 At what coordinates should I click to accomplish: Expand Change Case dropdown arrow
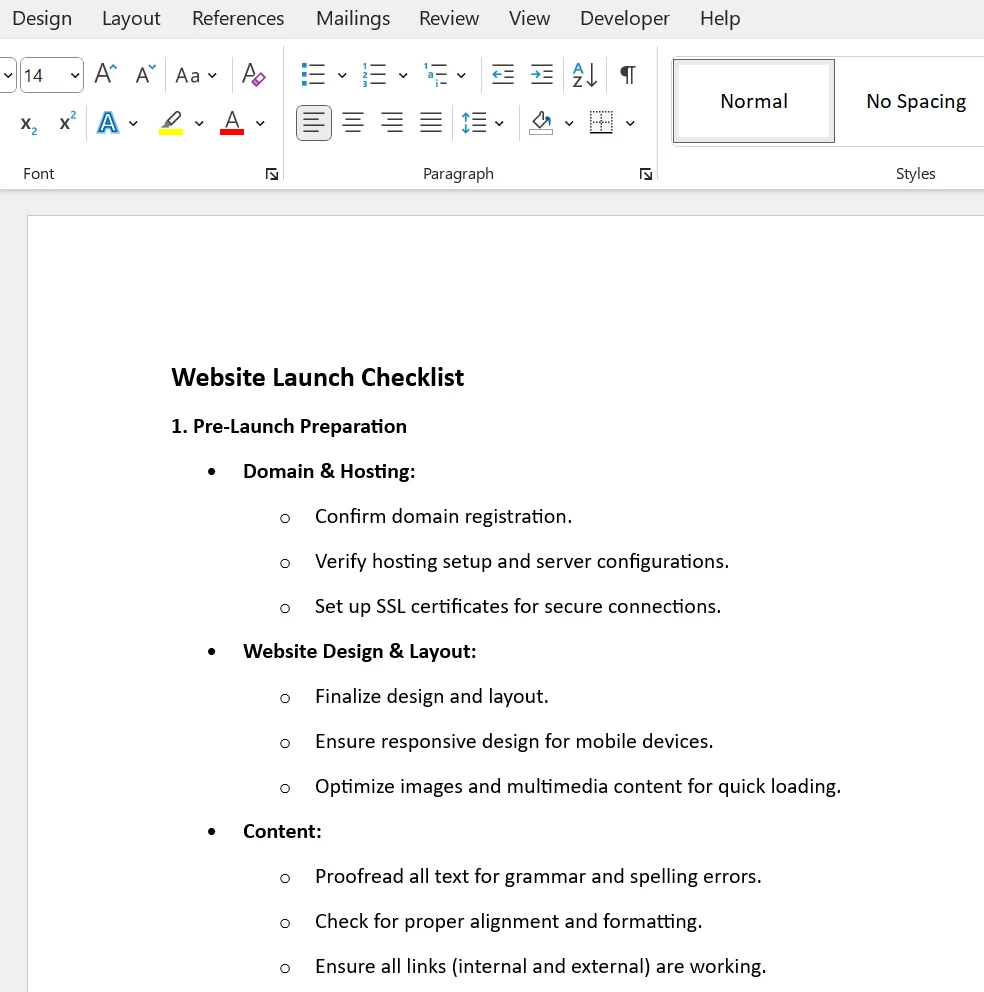[x=213, y=75]
